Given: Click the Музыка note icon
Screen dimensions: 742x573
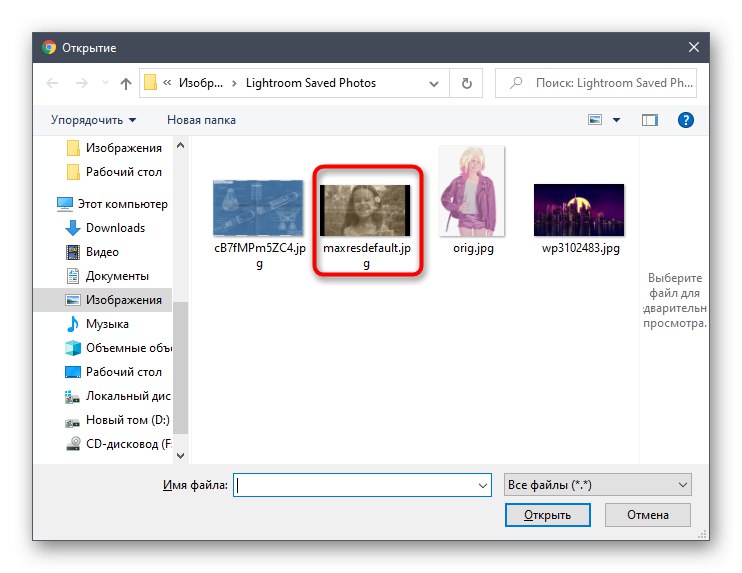Looking at the screenshot, I should [x=72, y=324].
